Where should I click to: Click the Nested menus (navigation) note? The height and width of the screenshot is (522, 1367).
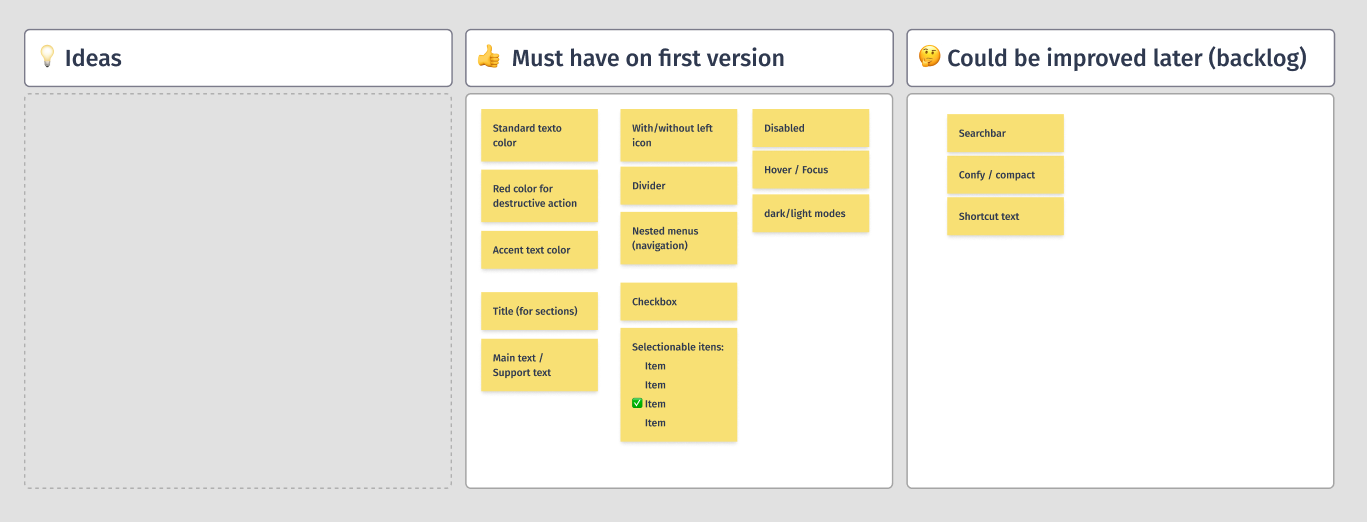678,238
